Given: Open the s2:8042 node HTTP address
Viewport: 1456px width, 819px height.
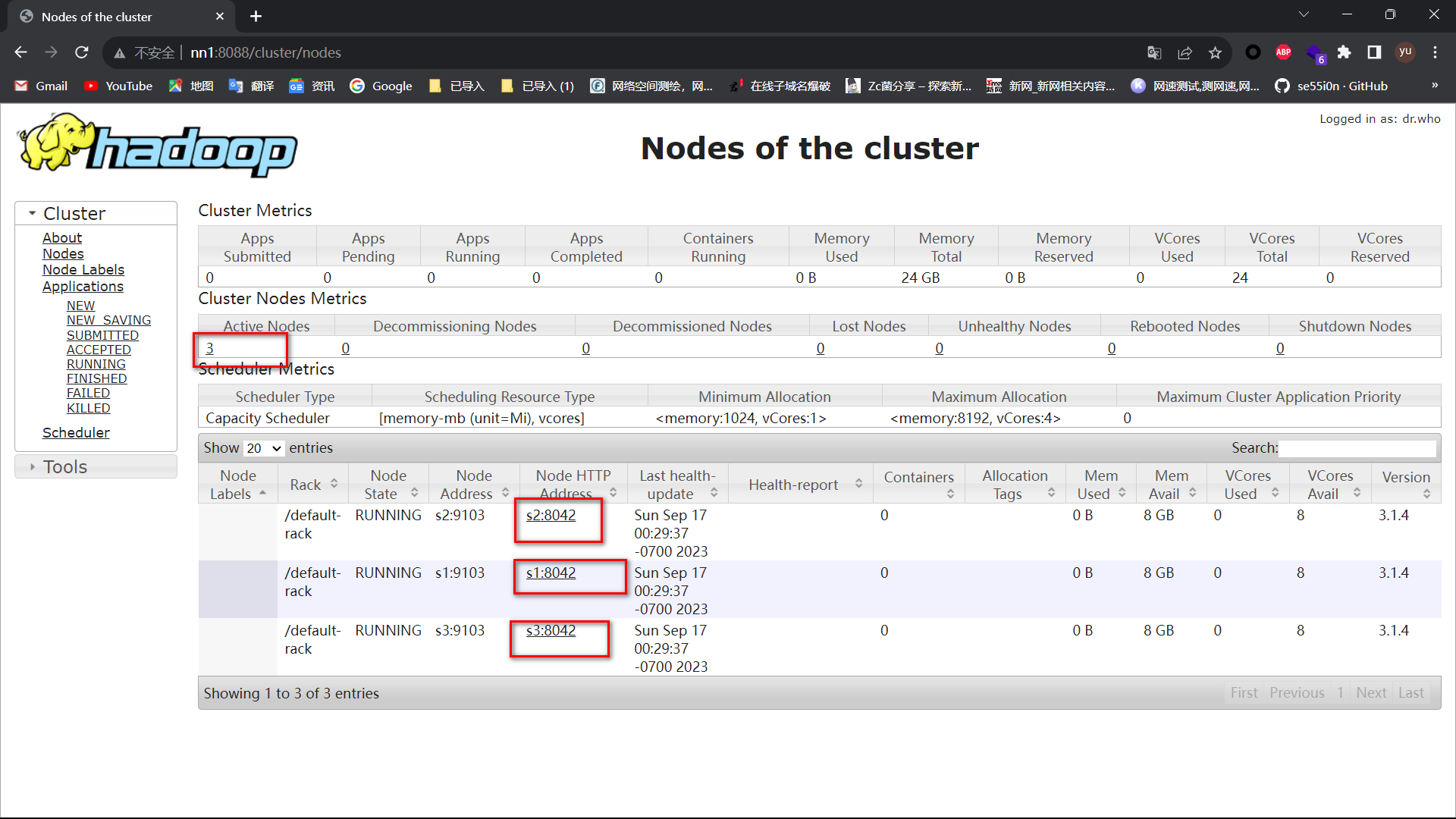Looking at the screenshot, I should point(551,515).
